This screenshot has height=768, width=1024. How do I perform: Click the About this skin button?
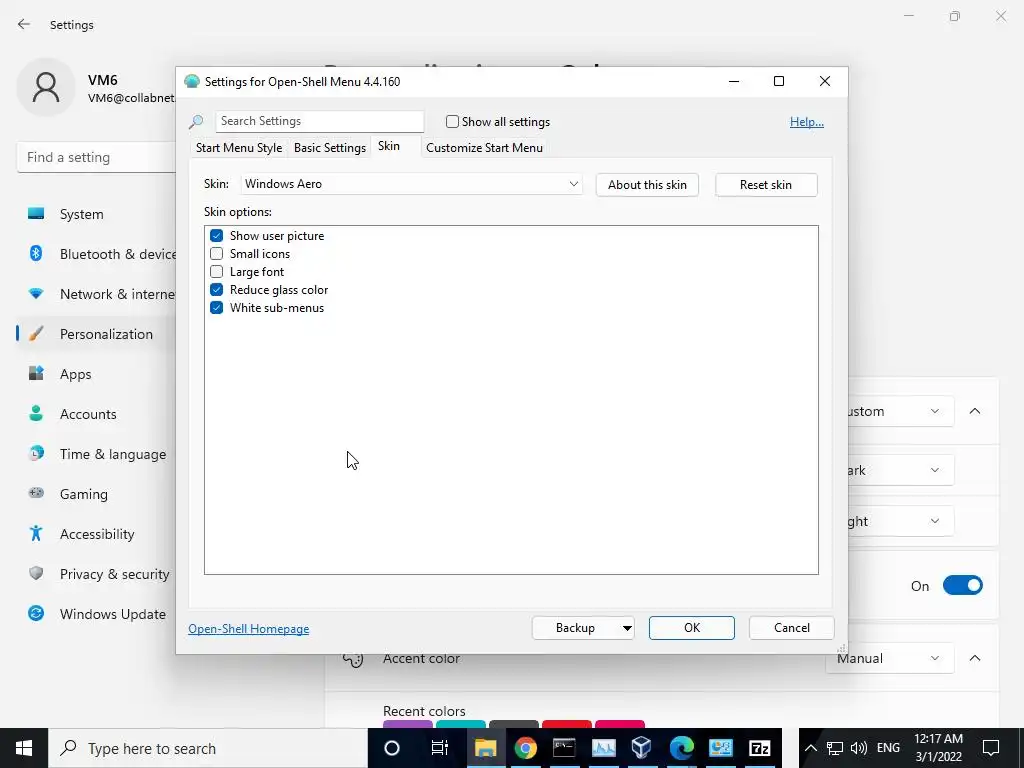coord(647,185)
